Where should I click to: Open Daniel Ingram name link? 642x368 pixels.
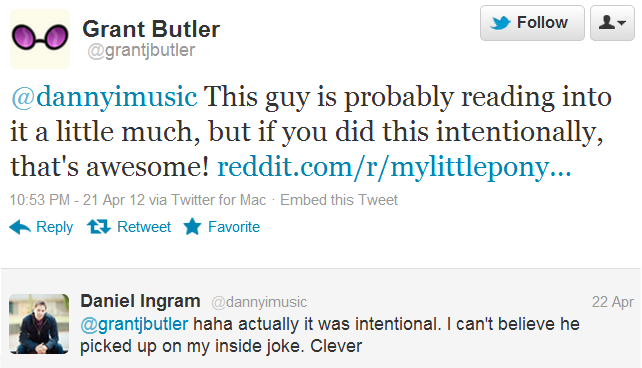pos(140,301)
